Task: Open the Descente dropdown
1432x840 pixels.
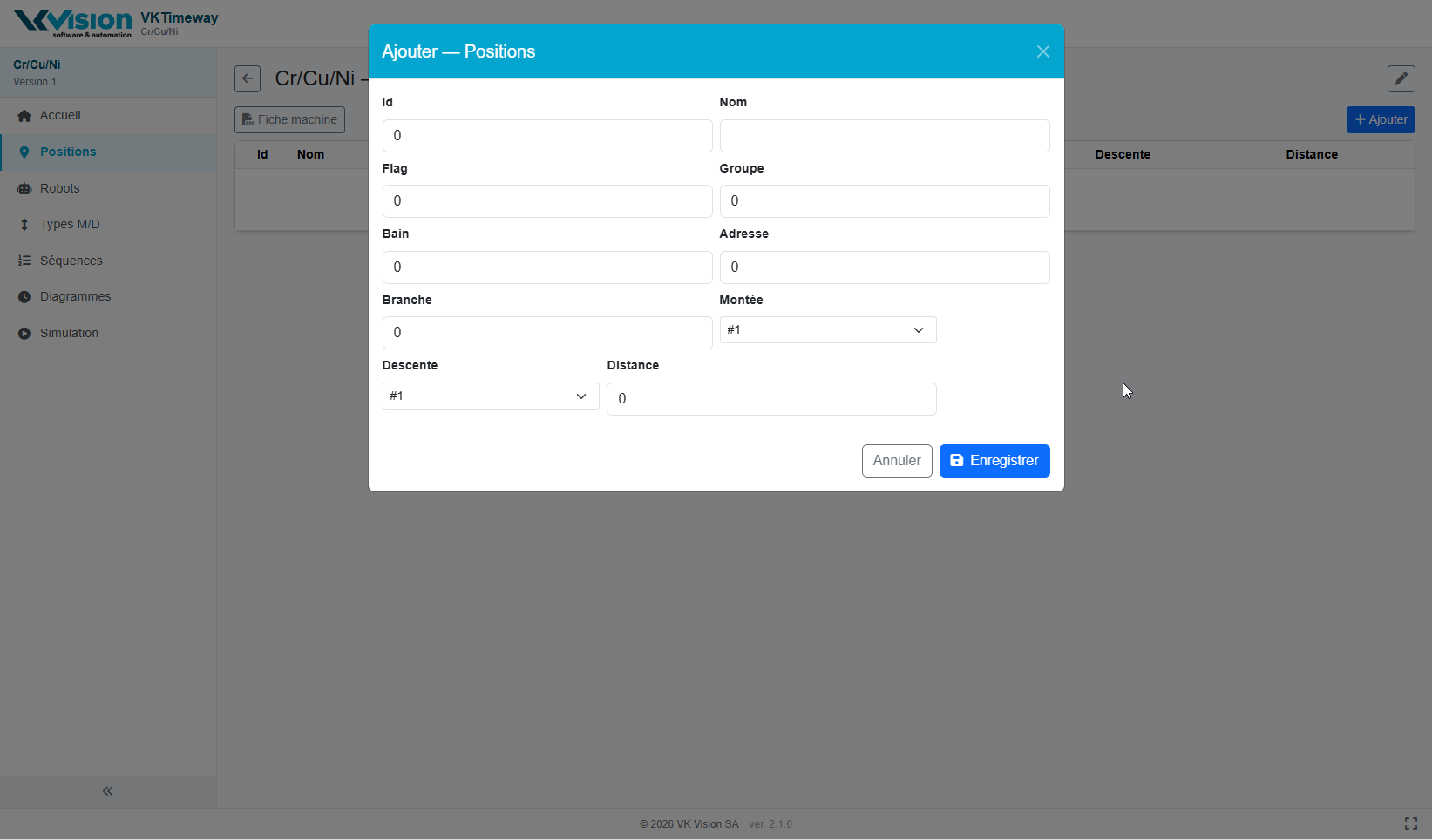Action: tap(490, 396)
